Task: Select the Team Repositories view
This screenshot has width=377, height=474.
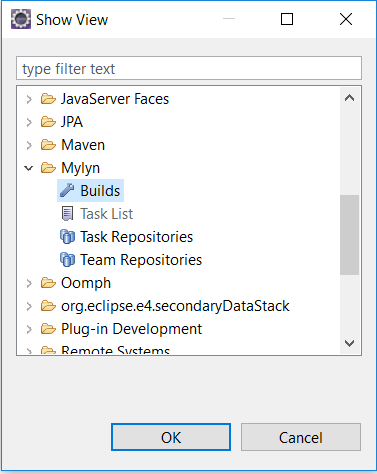Action: coord(141,260)
